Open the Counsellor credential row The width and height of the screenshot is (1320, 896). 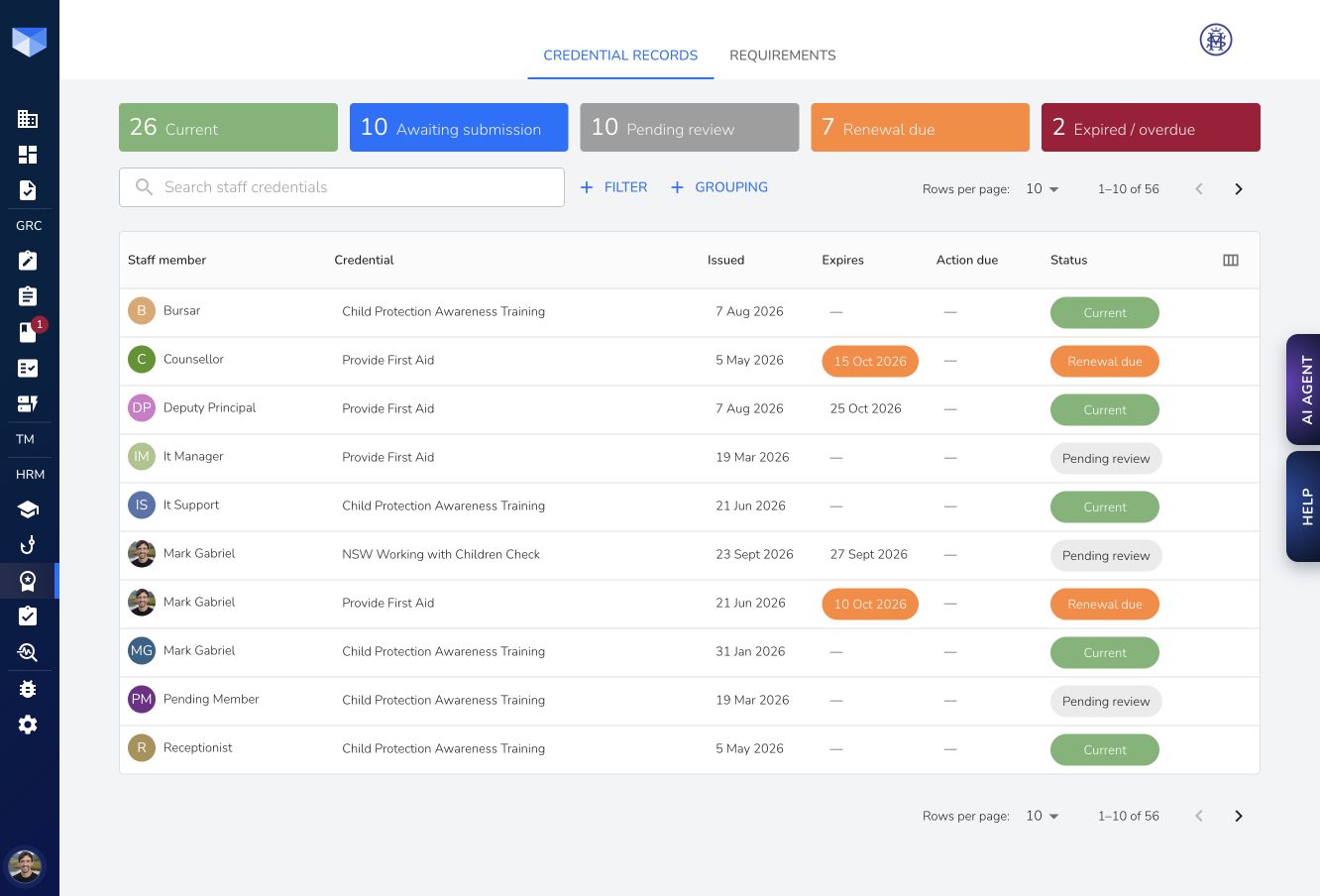[x=690, y=361]
